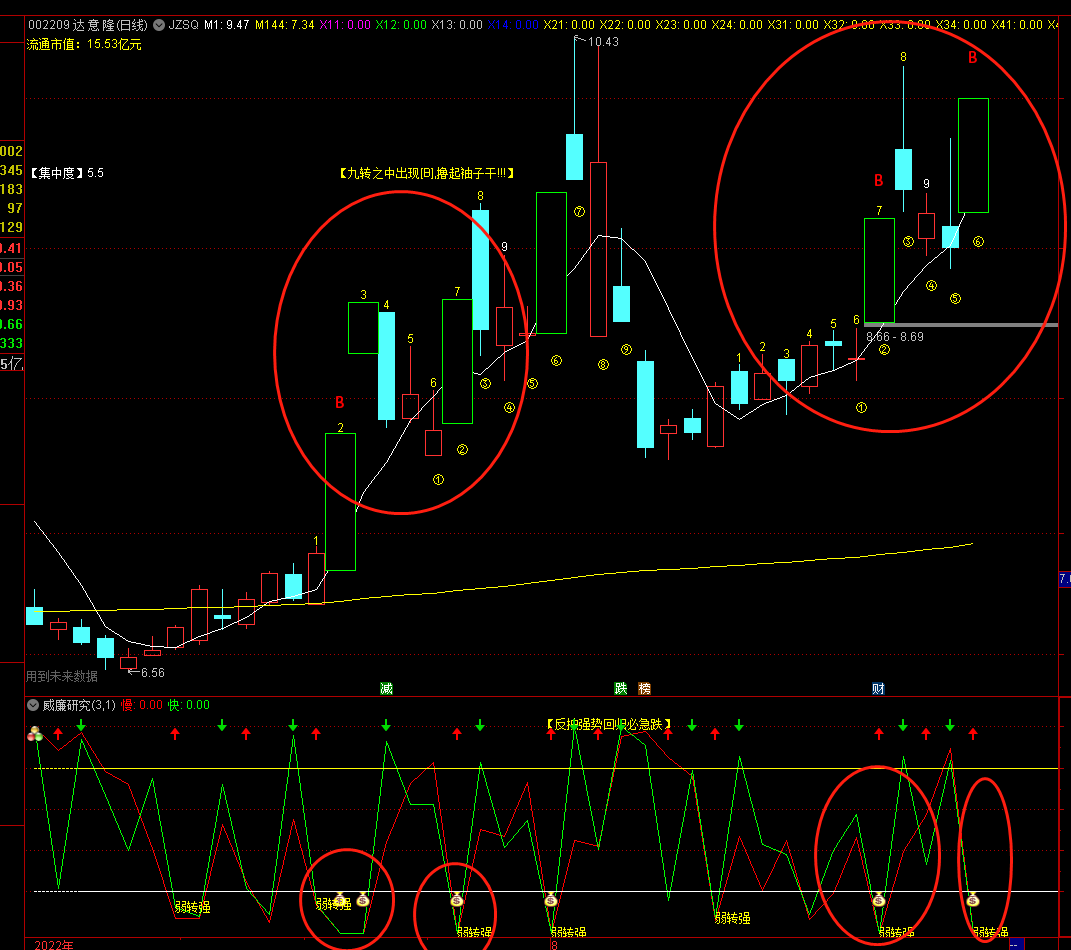Click the 流通市值: 15.53亿元 label

pyautogui.click(x=84, y=44)
